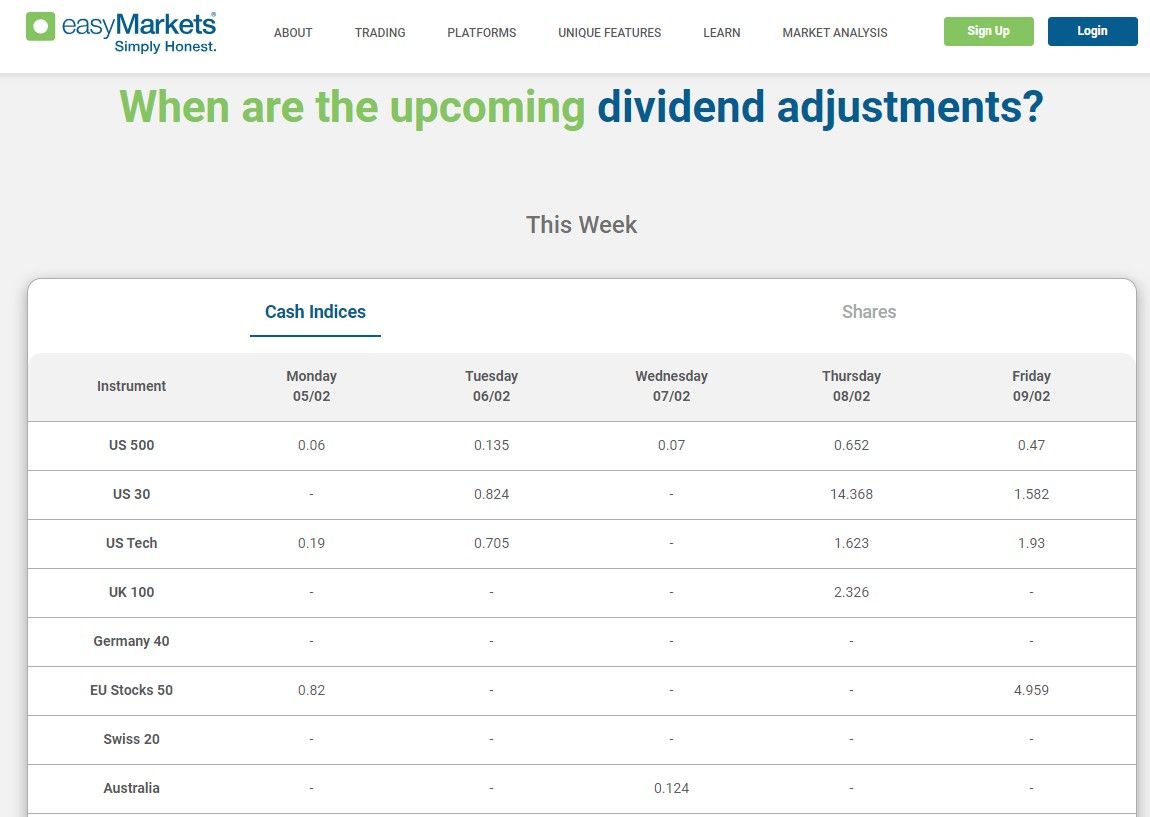Click the 'This Week' heading
Image resolution: width=1150 pixels, height=817 pixels.
[x=582, y=225]
